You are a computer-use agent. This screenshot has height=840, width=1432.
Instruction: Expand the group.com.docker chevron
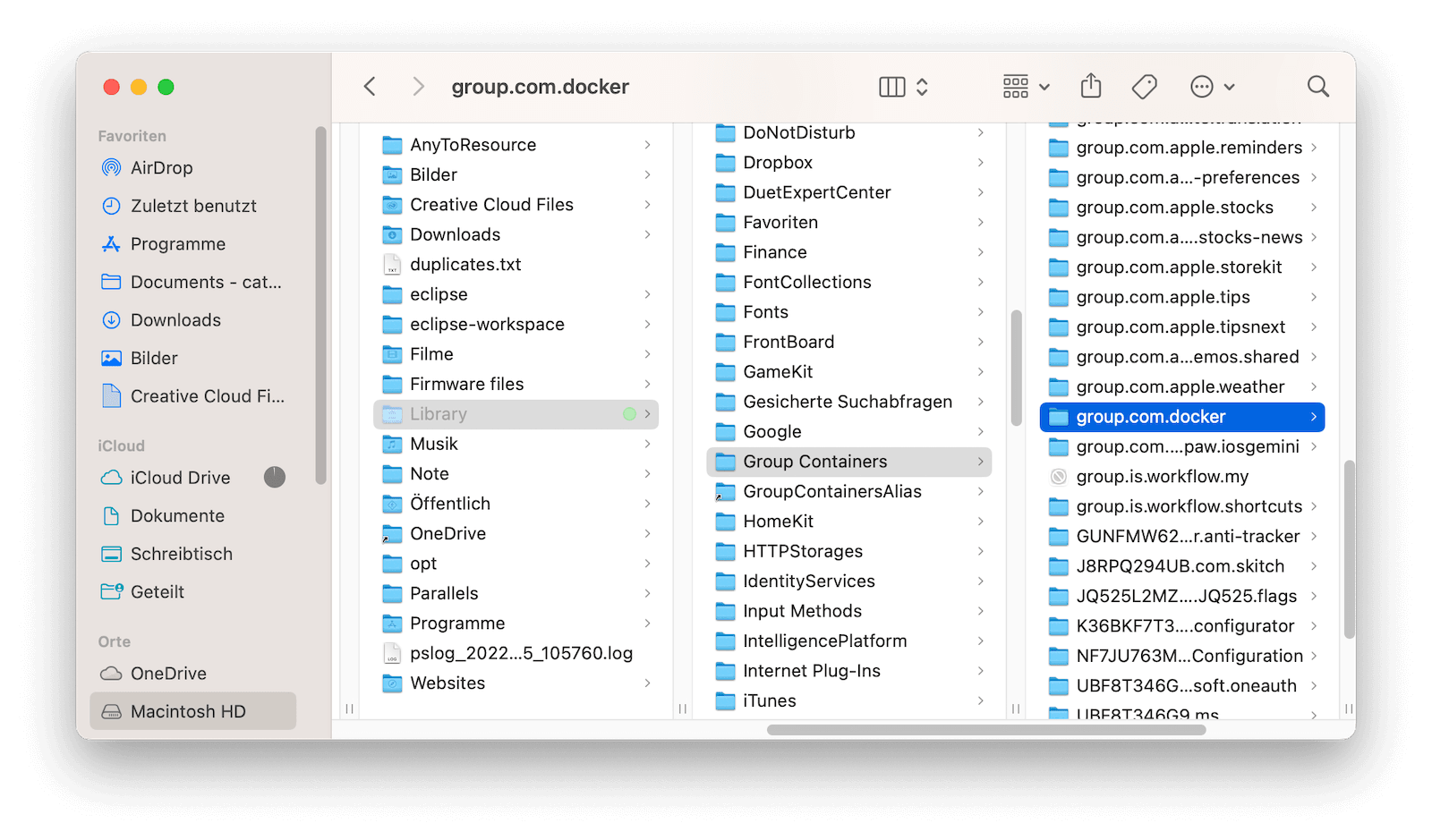(x=1313, y=417)
